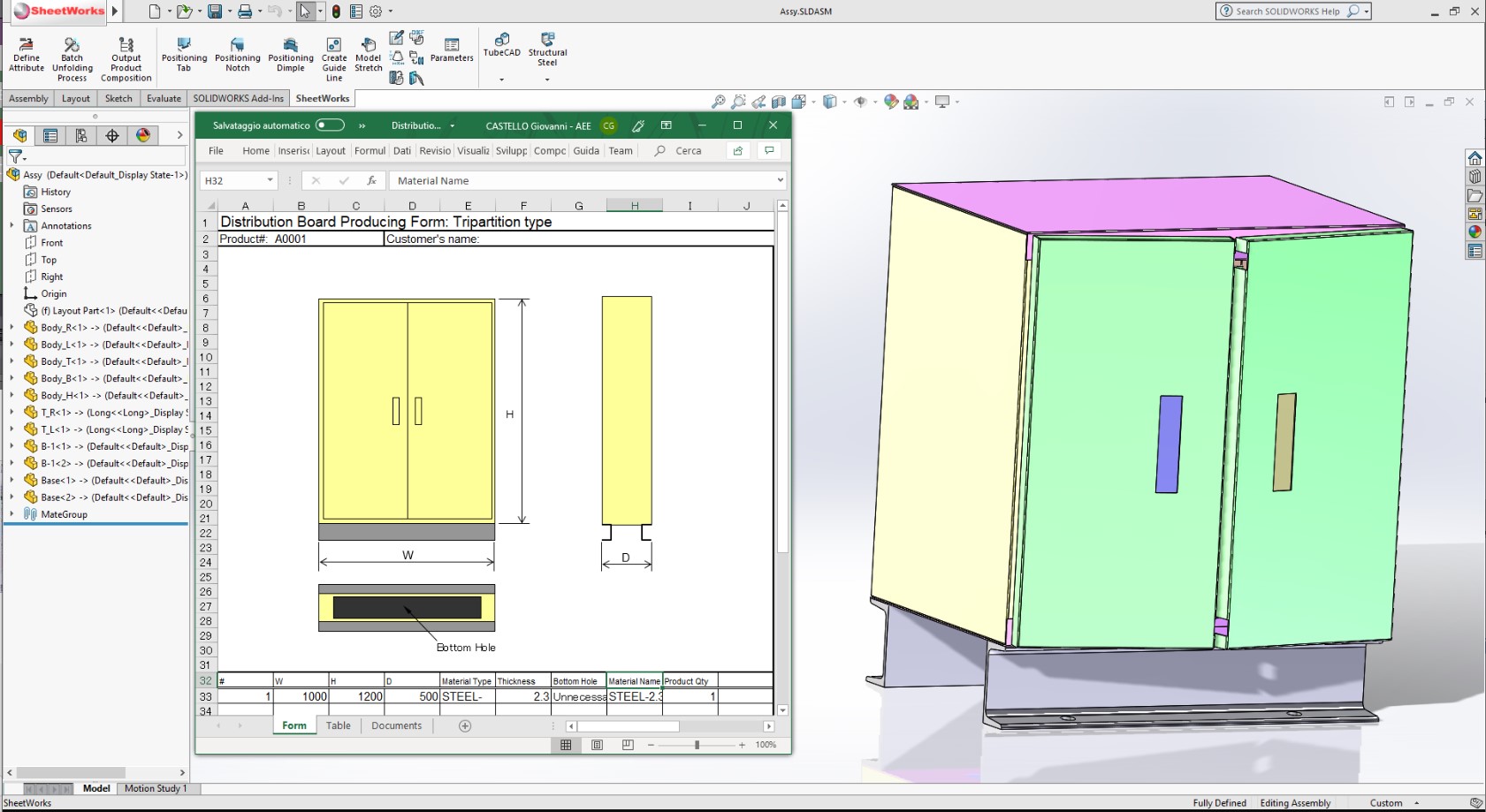Open the Section View tool
Viewport: 1486px width, 812px height.
[x=778, y=101]
